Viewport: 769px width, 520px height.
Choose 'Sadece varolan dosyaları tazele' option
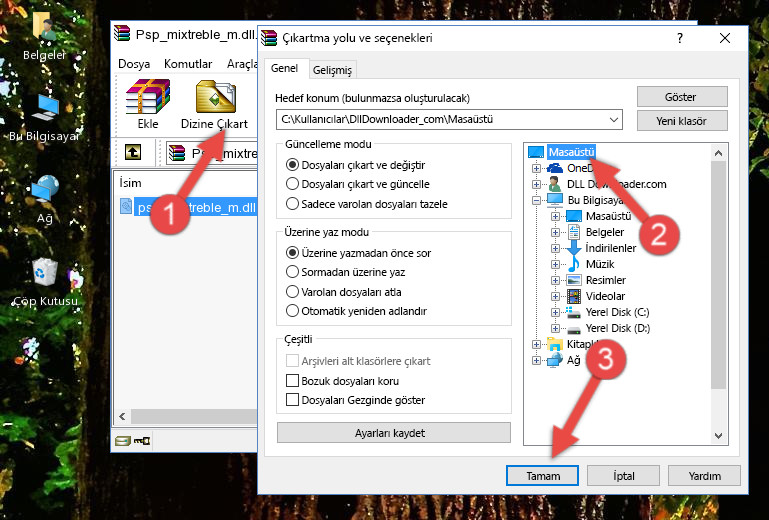(367, 204)
